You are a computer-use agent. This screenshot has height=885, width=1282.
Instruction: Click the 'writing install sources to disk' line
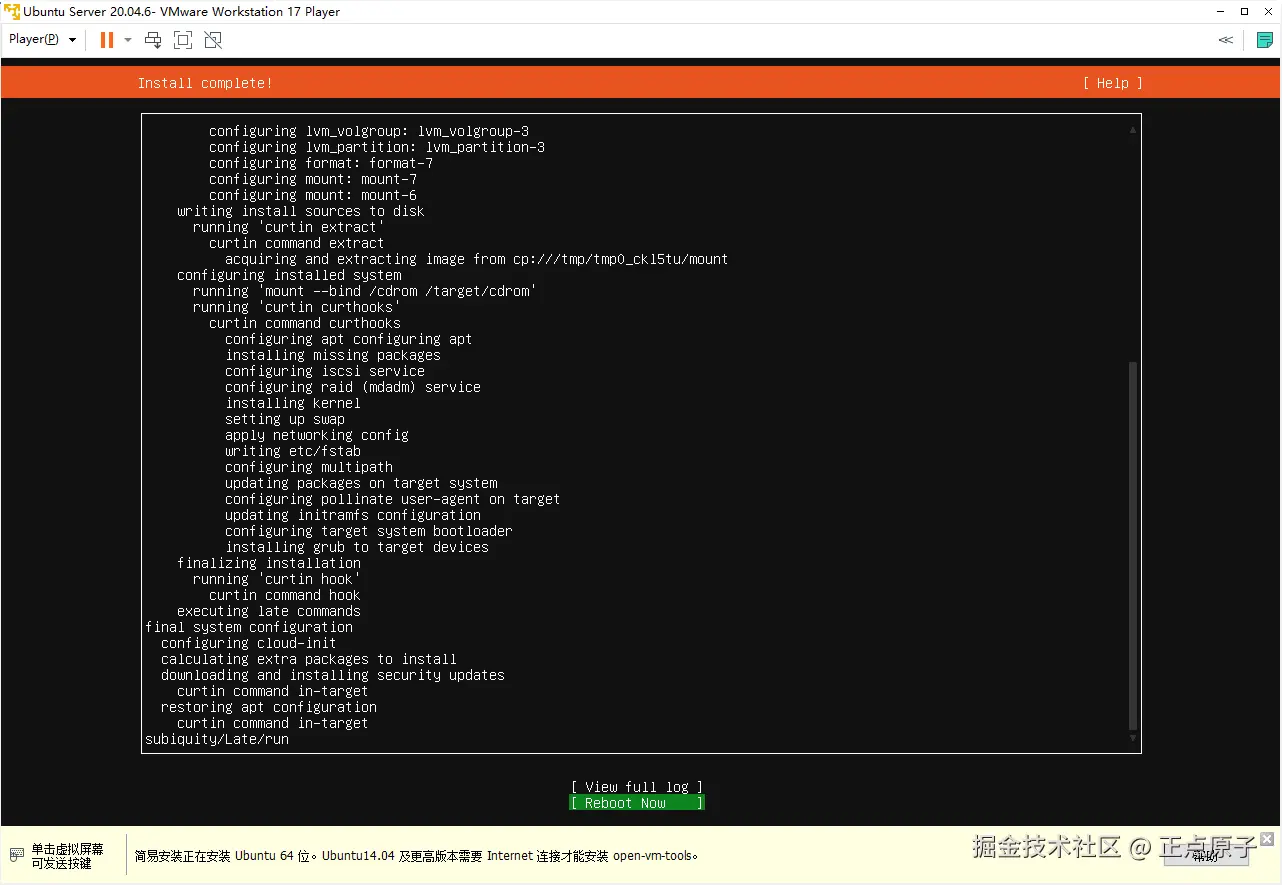(x=301, y=211)
